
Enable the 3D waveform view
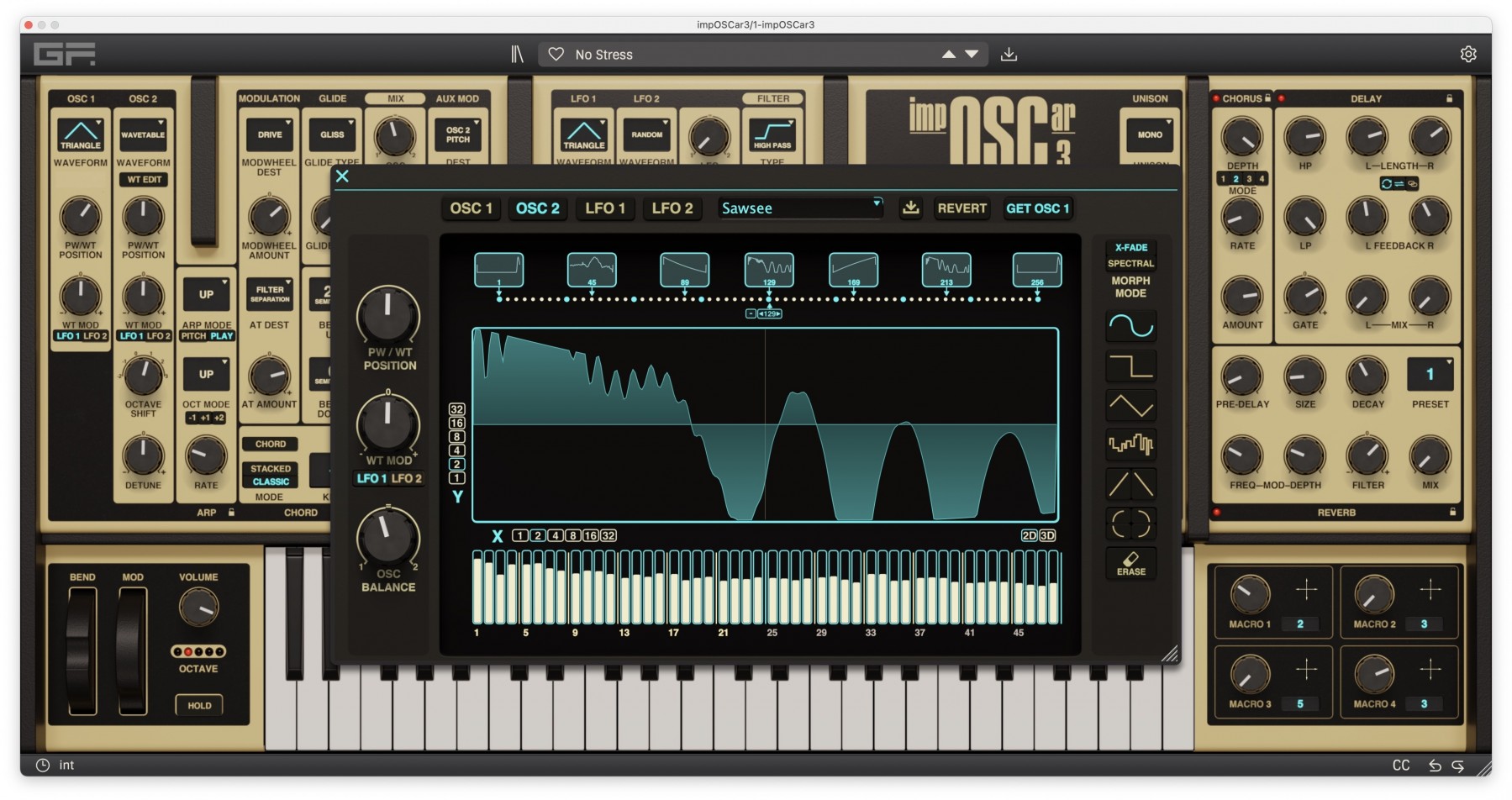[1047, 535]
